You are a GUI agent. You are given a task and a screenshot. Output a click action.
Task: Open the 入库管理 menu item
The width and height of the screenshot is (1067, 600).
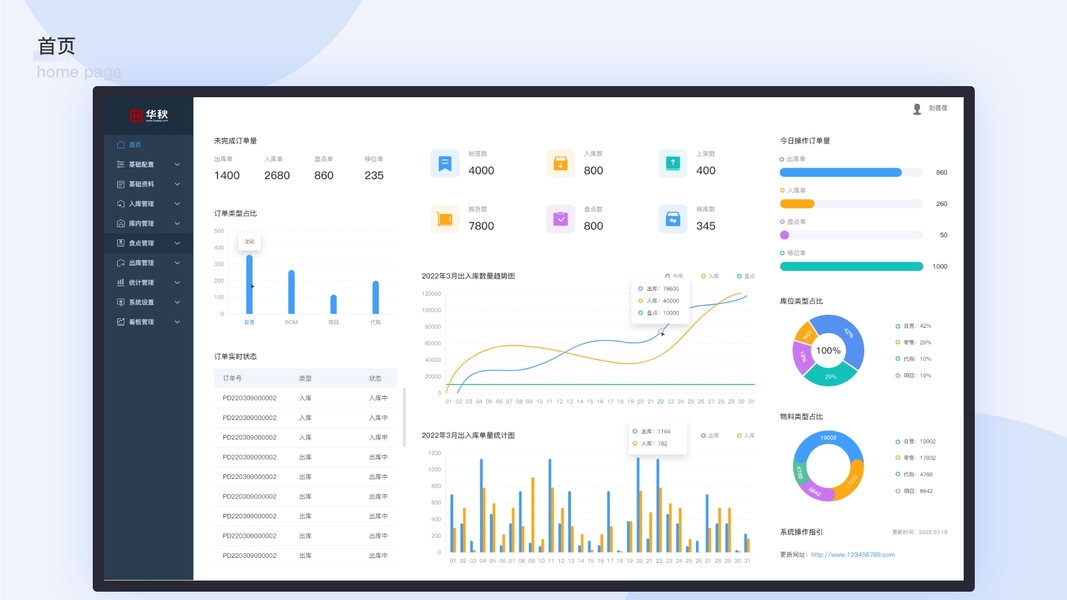[x=148, y=204]
